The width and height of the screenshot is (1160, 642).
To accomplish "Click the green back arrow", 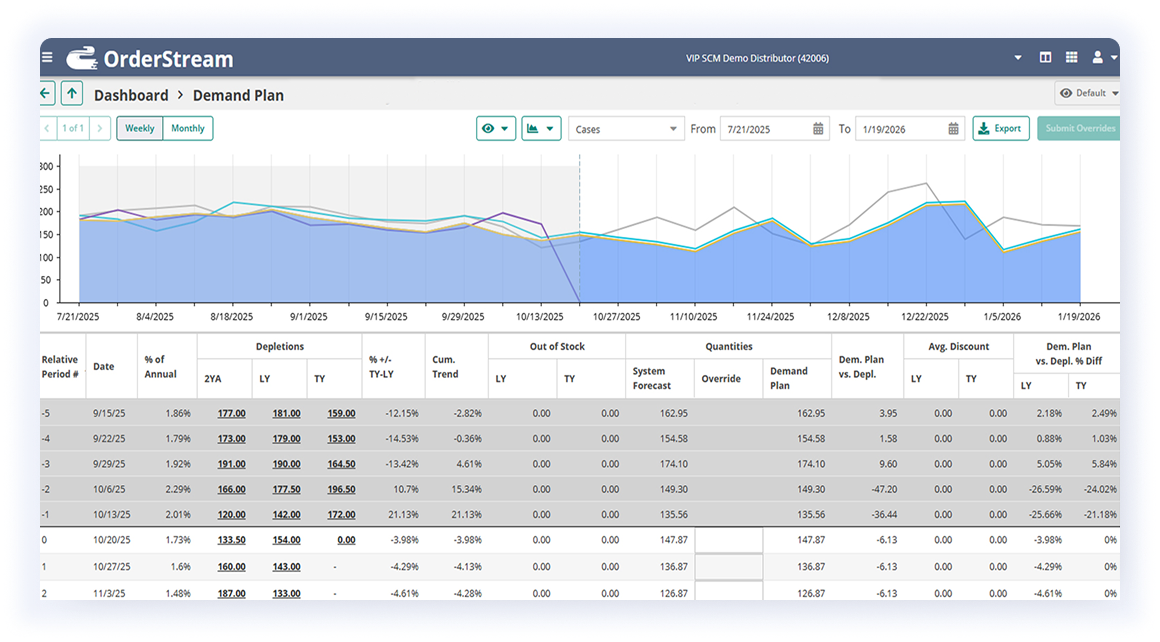I will (x=44, y=92).
